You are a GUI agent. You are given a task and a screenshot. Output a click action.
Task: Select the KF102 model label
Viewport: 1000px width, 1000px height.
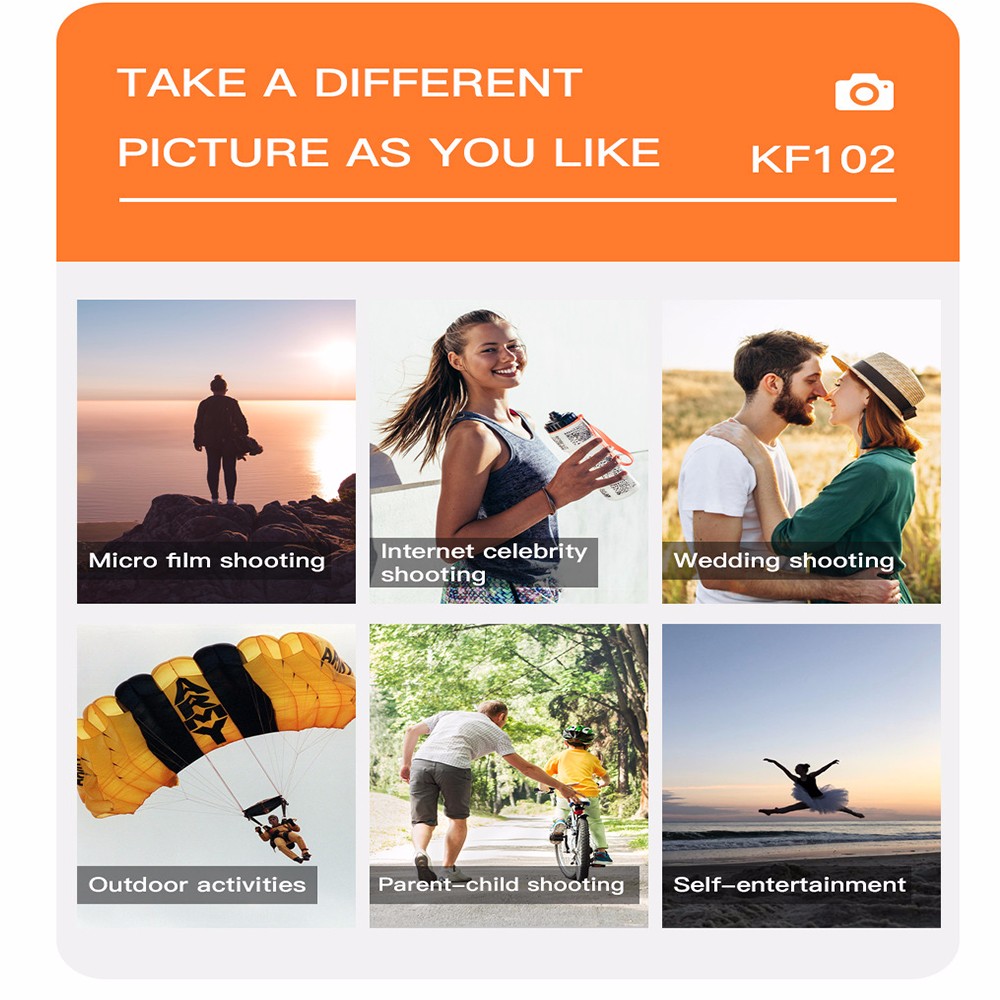(x=823, y=159)
